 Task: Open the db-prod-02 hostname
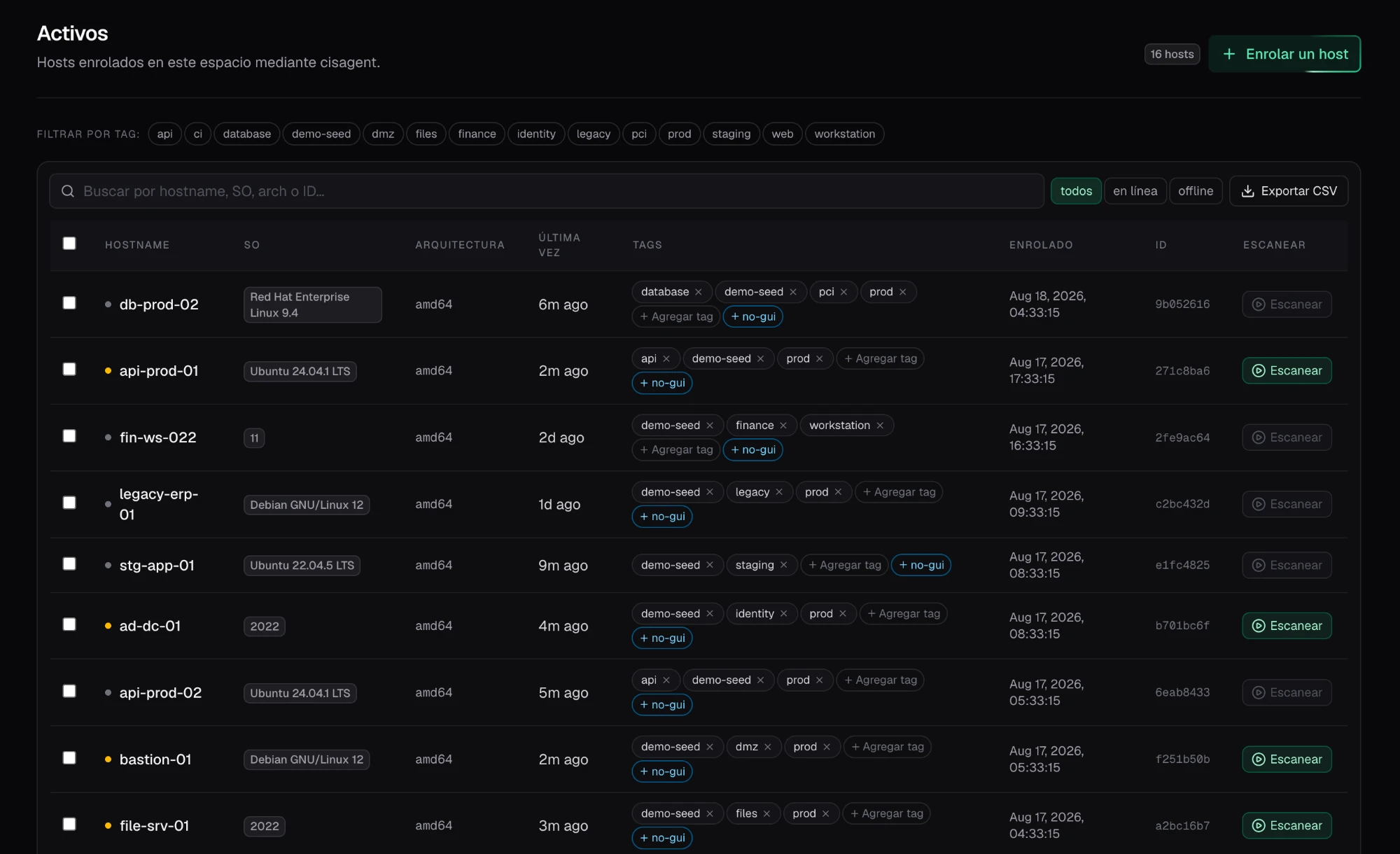159,304
